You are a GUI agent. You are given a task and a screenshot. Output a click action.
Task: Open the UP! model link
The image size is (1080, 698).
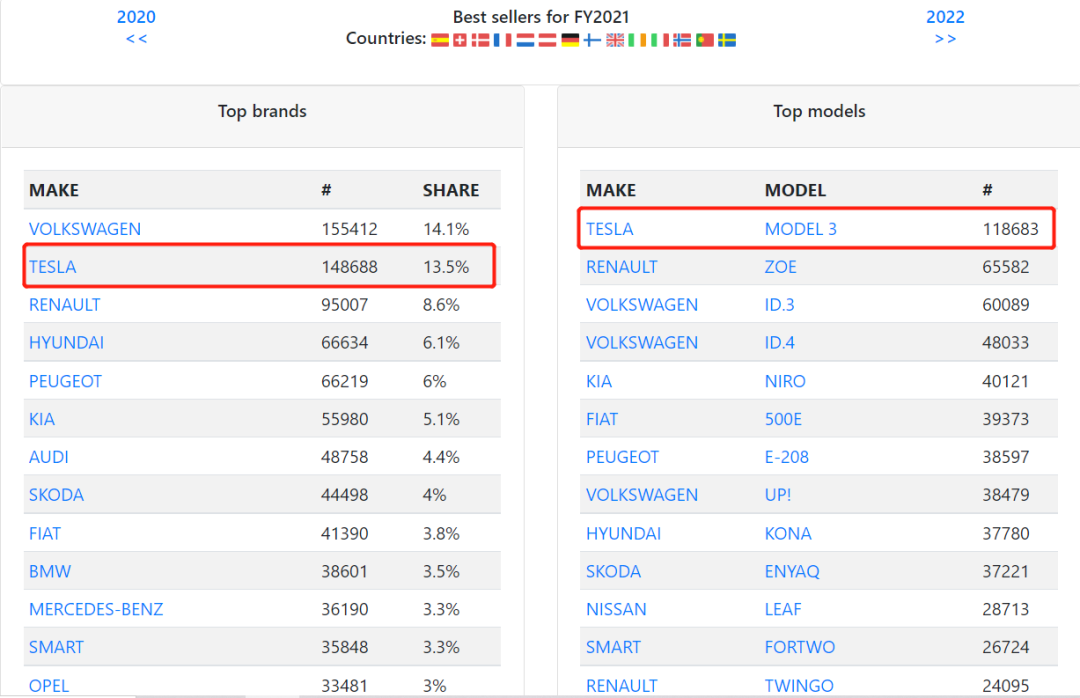click(778, 495)
